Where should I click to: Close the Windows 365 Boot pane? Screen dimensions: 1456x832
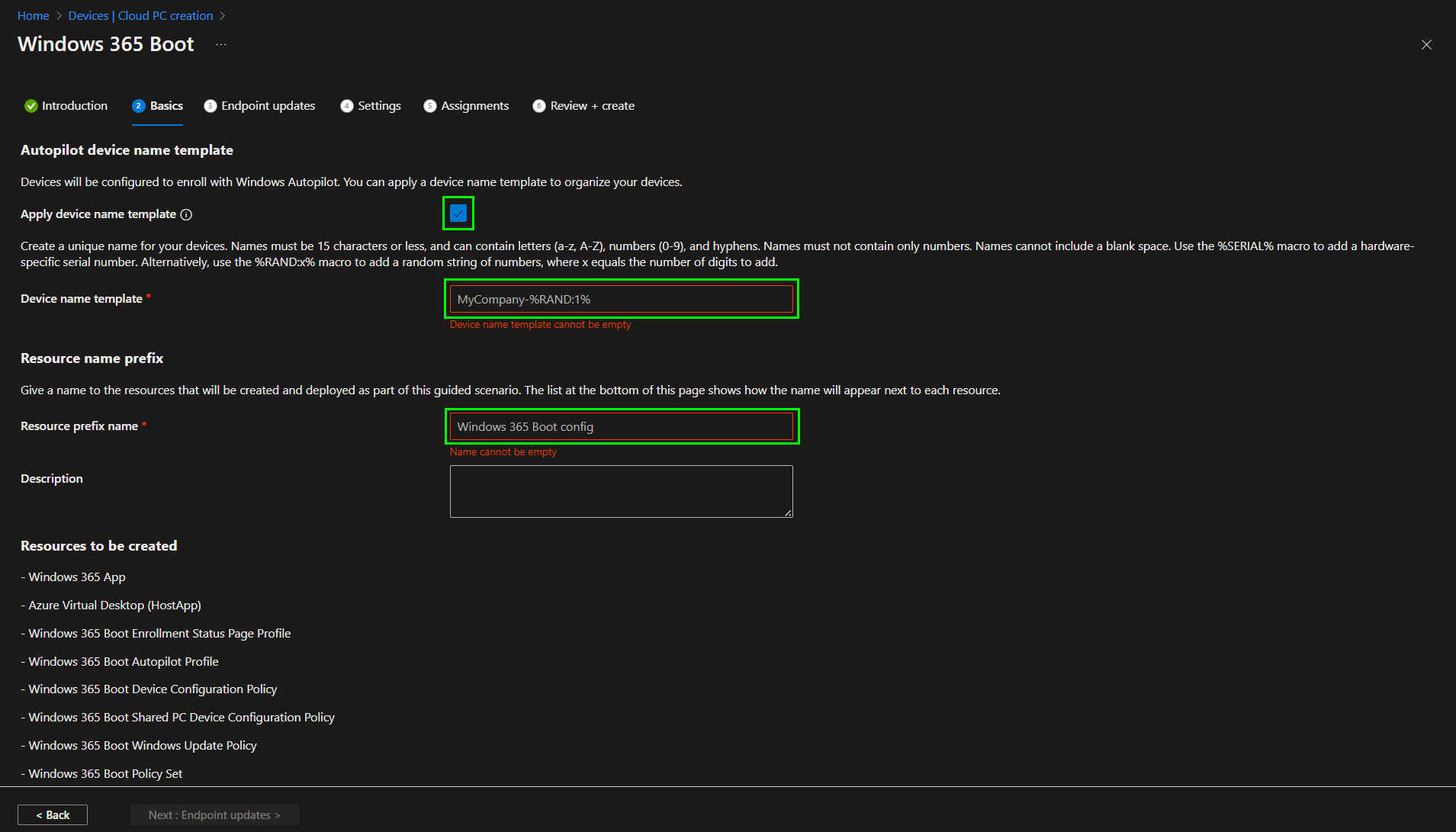(1426, 45)
